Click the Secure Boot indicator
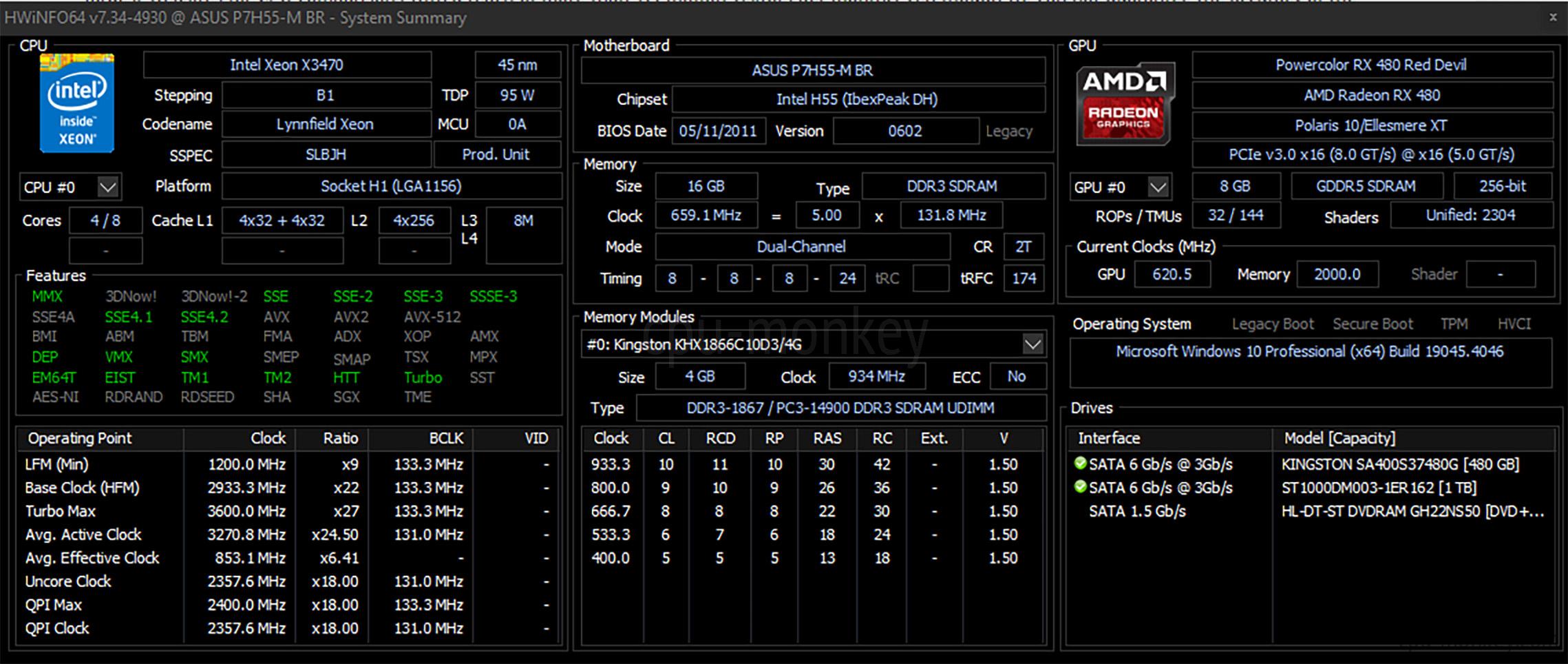1568x664 pixels. pyautogui.click(x=1373, y=324)
